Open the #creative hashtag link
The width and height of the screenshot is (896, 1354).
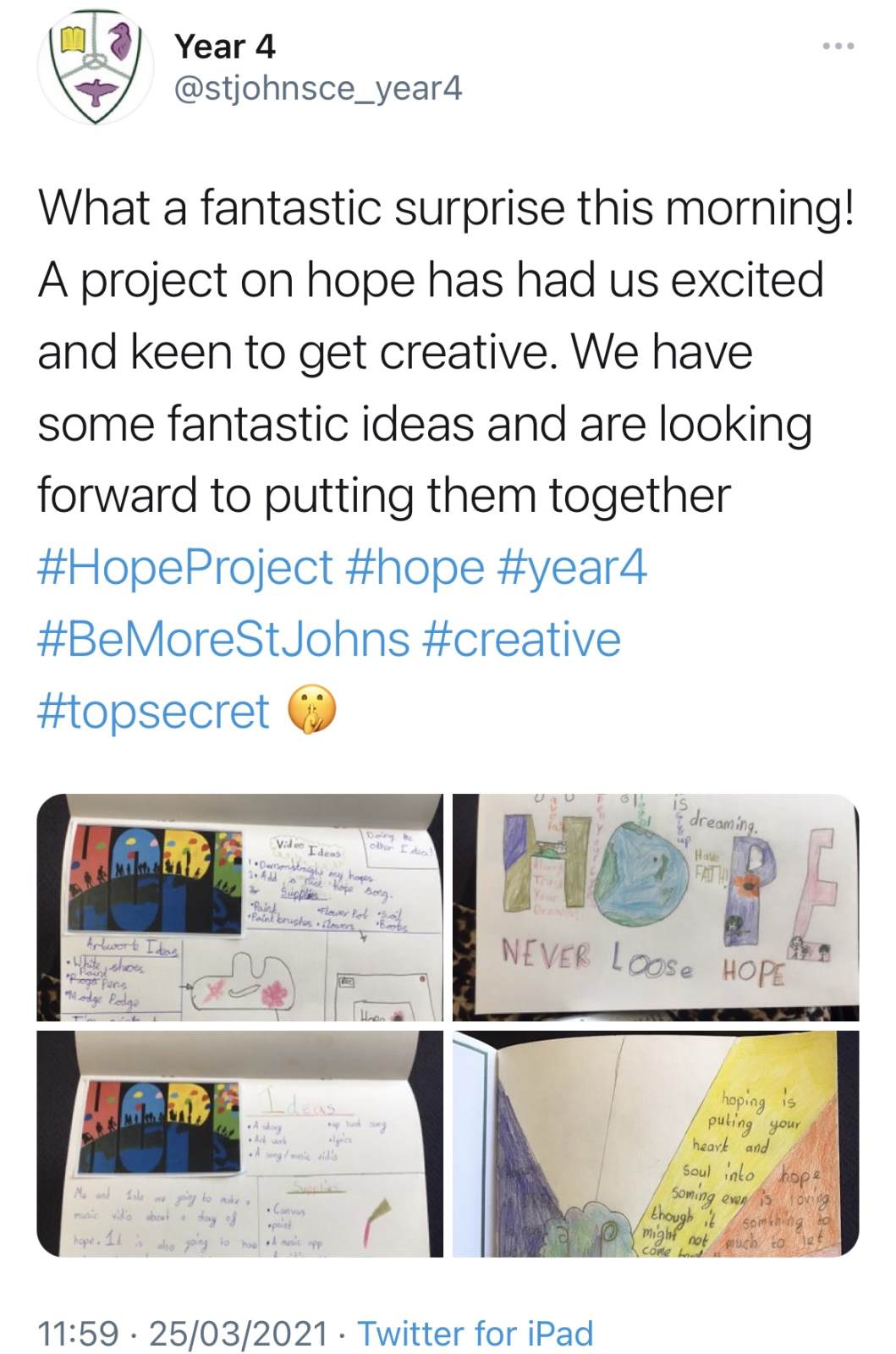coord(520,639)
